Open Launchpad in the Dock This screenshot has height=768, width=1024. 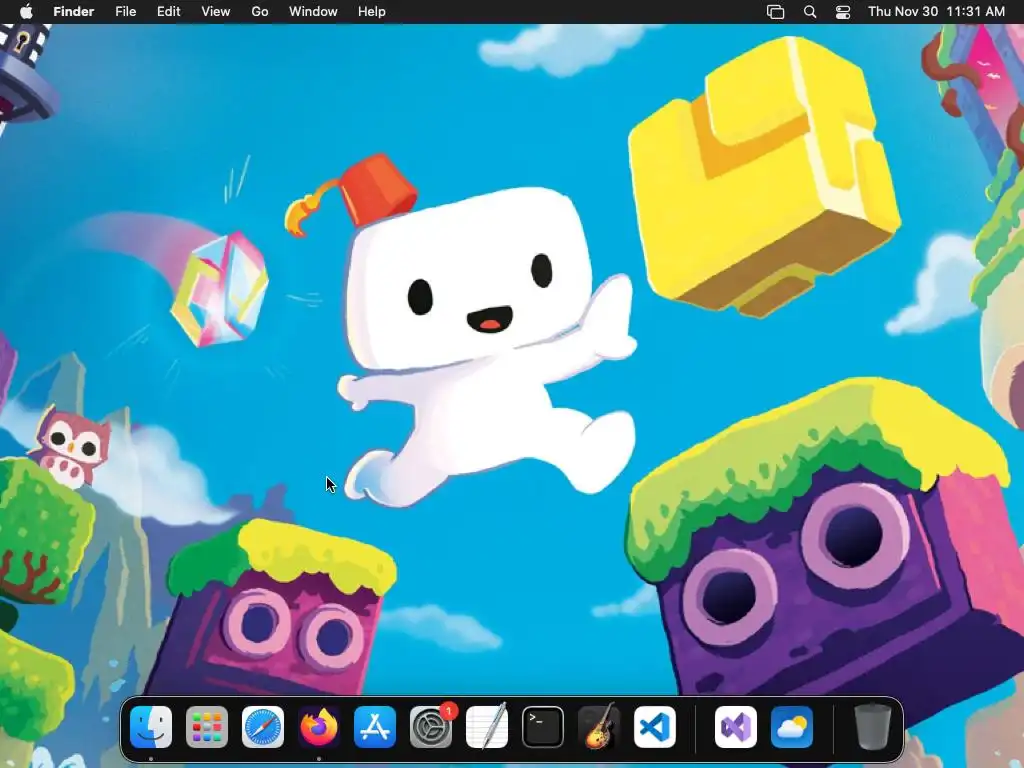207,727
